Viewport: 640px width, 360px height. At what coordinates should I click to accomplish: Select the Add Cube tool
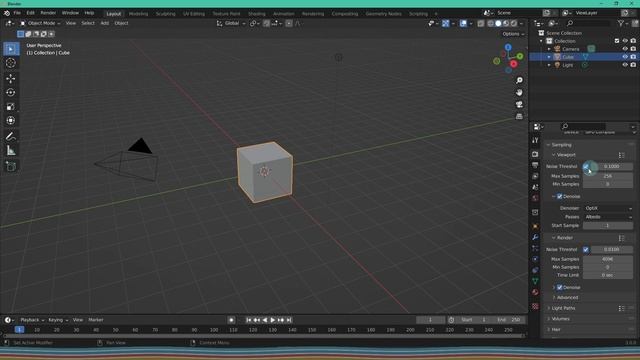11,166
